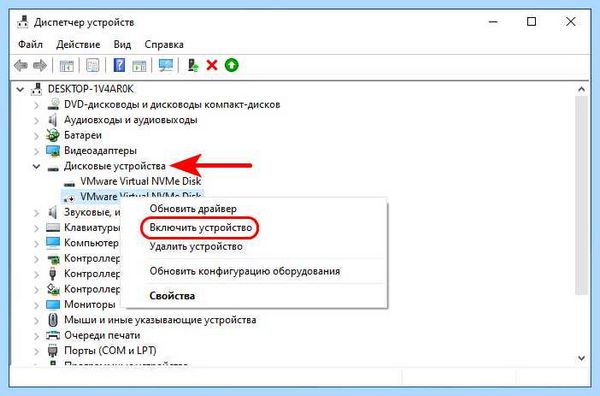The width and height of the screenshot is (600, 396).
Task: Open the Вид menu
Action: coord(122,44)
